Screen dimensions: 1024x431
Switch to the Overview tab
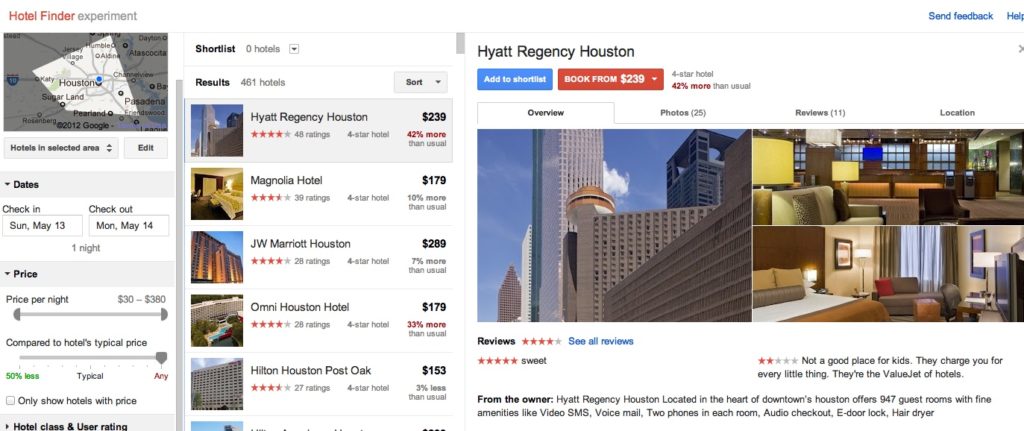tap(545, 113)
